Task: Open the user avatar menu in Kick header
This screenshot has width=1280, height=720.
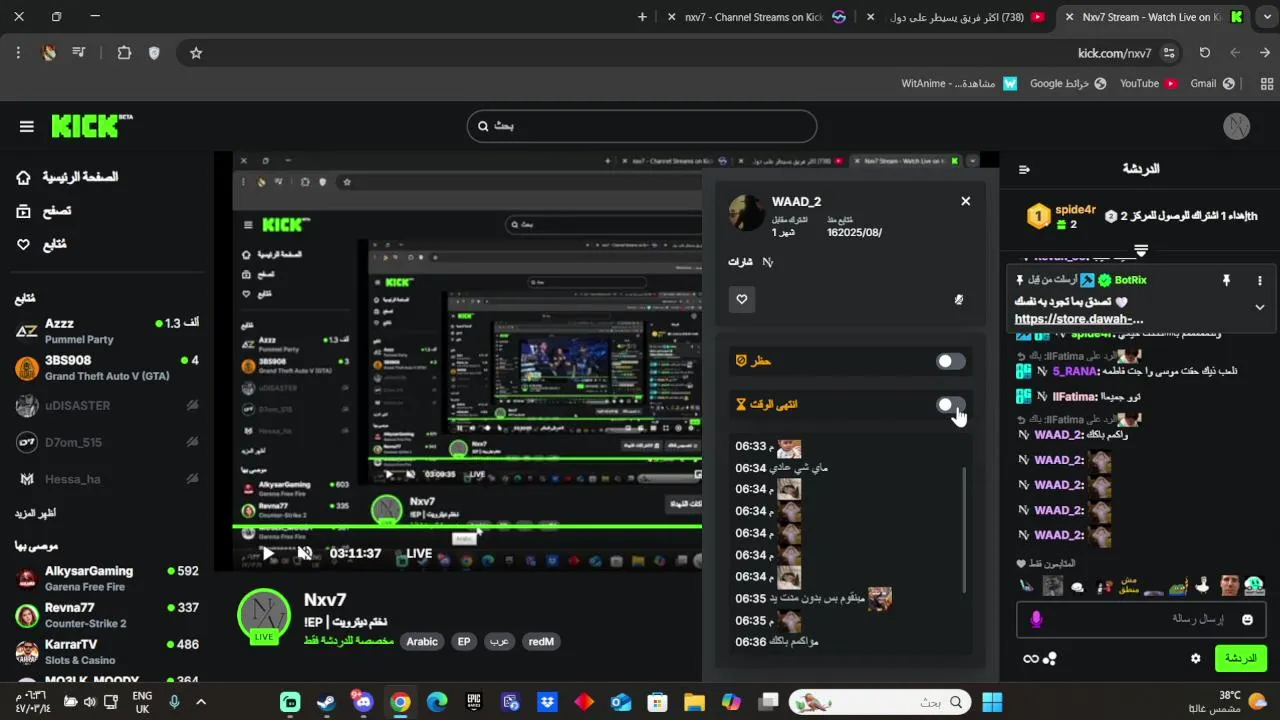Action: click(x=1237, y=126)
